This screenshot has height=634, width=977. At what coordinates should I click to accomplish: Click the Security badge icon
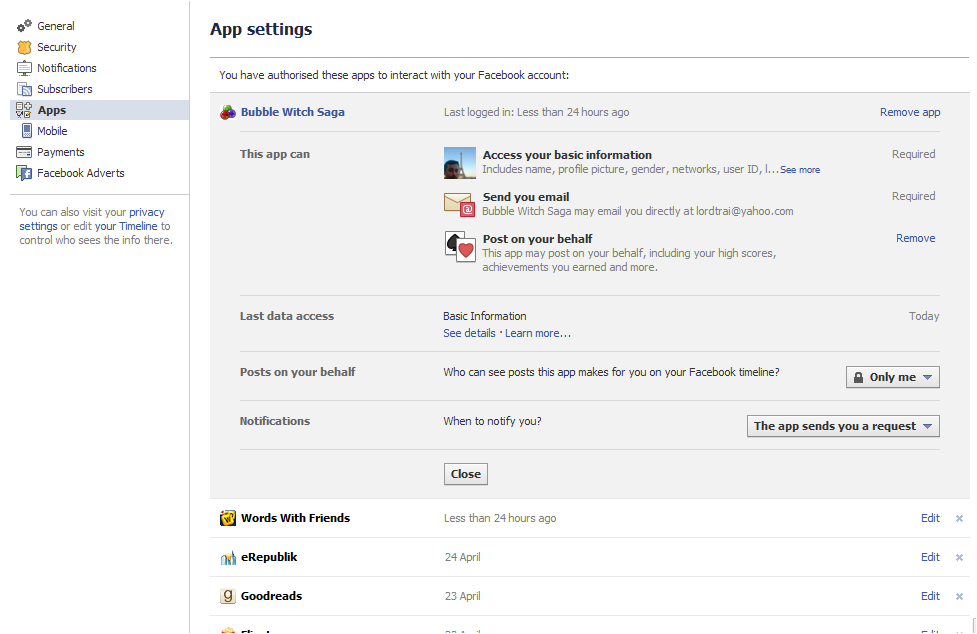coord(24,47)
